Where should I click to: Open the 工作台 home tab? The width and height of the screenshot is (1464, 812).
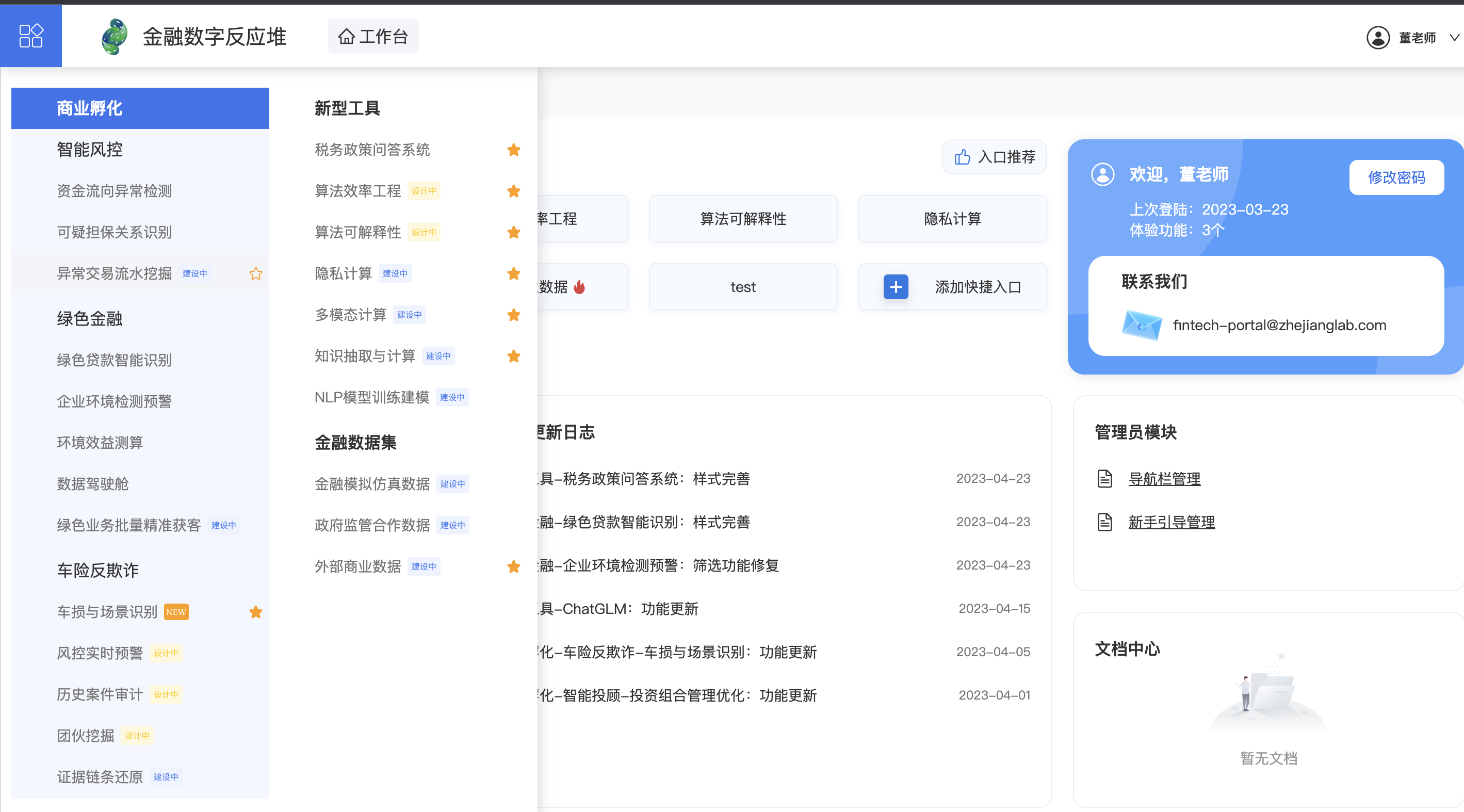[373, 36]
